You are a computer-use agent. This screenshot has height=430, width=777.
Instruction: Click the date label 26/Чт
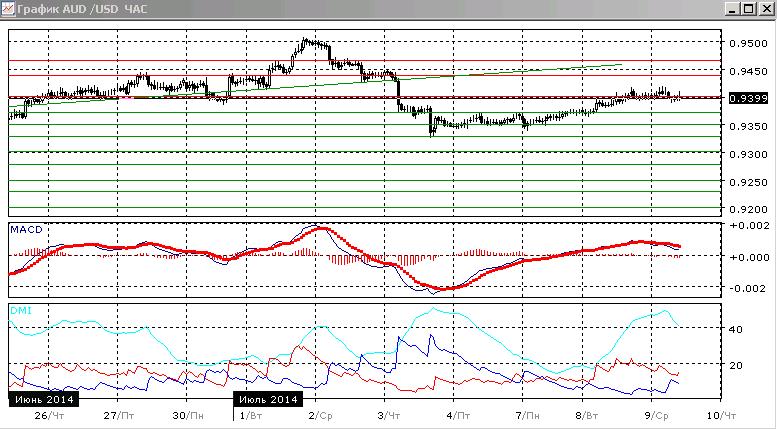tap(49, 415)
